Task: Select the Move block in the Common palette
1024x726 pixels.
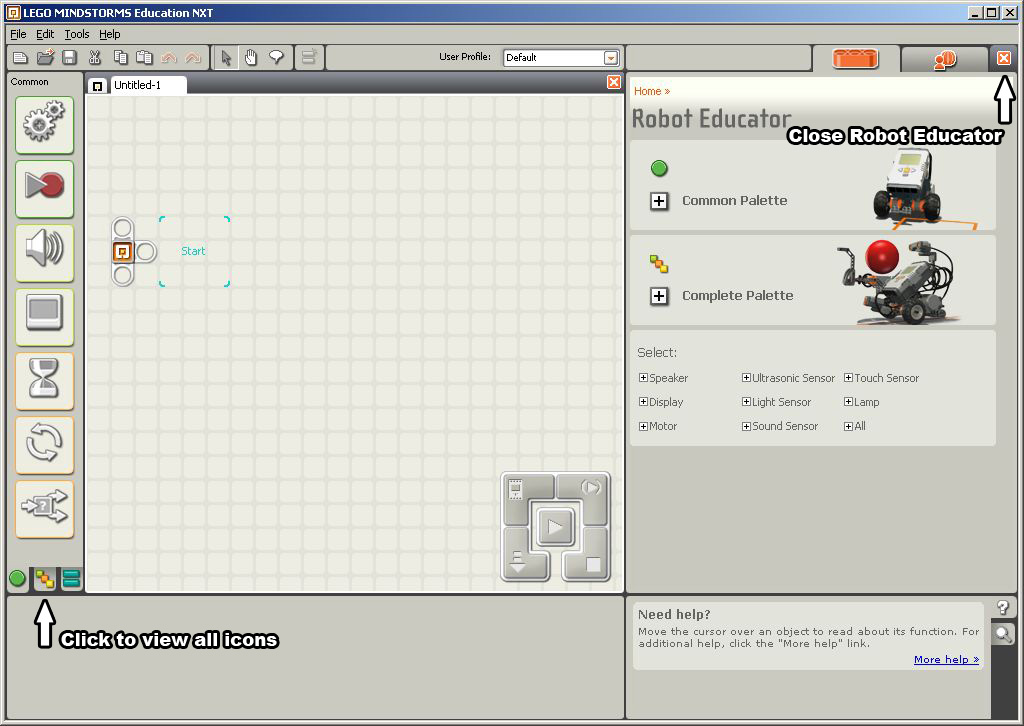Action: [x=44, y=125]
